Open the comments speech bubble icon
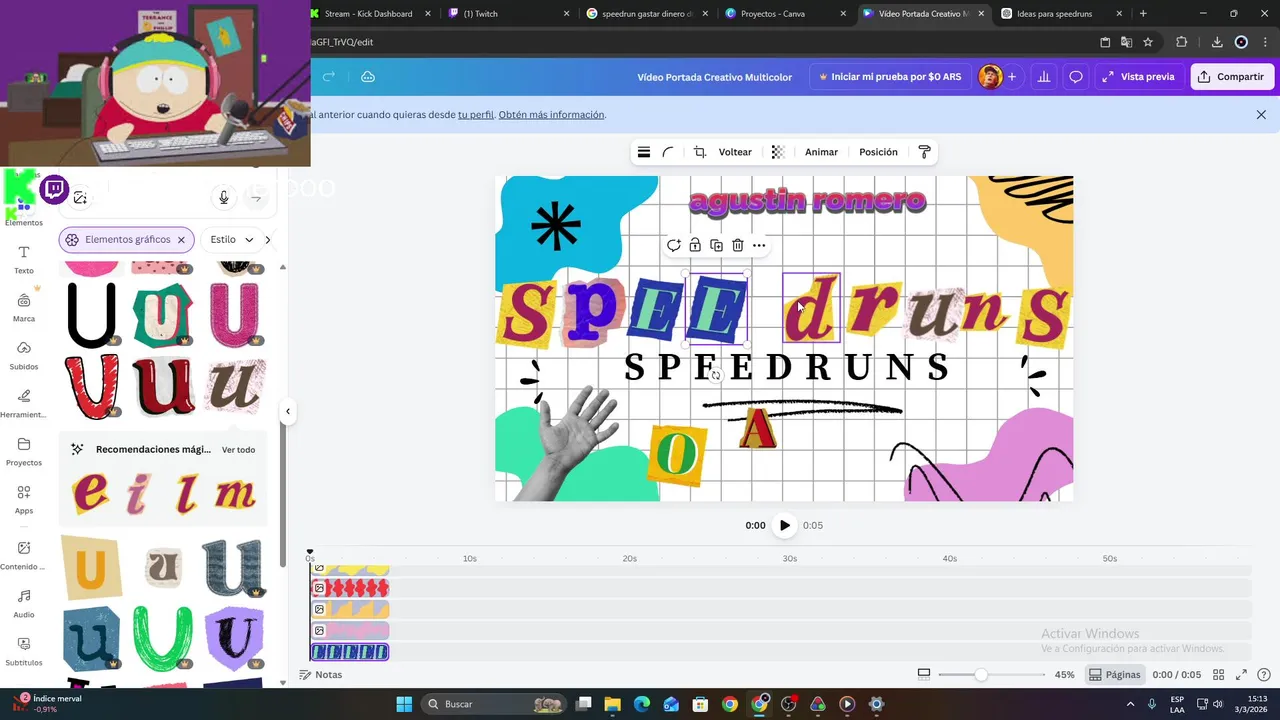The image size is (1280, 720). pyautogui.click(x=1076, y=77)
